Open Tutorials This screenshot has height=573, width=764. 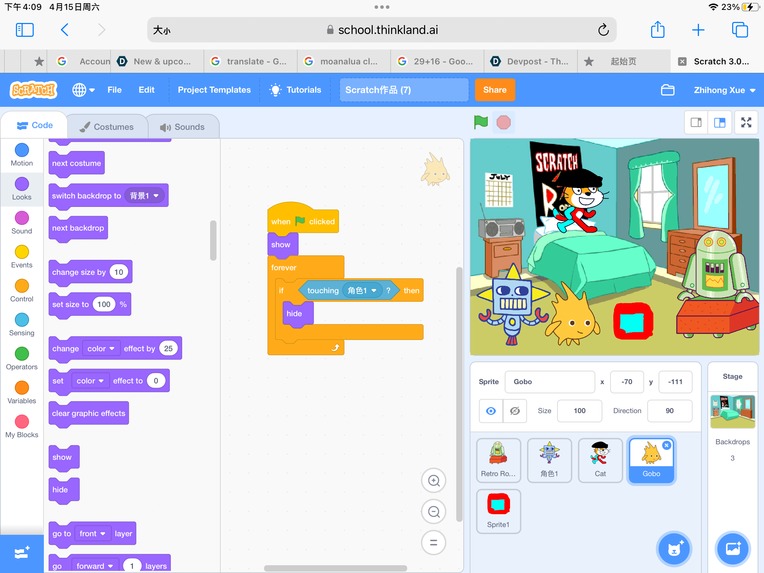pyautogui.click(x=296, y=90)
